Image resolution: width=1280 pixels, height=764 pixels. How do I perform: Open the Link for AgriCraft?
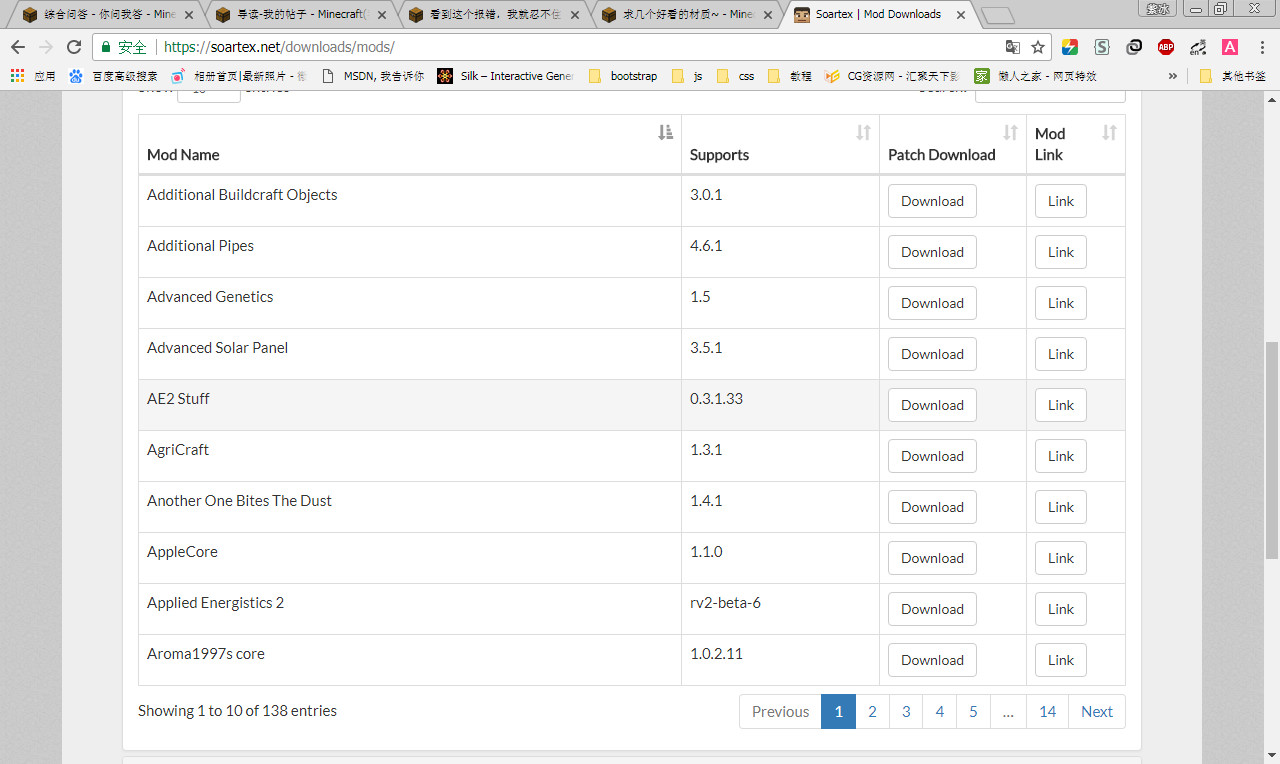[x=1060, y=456]
